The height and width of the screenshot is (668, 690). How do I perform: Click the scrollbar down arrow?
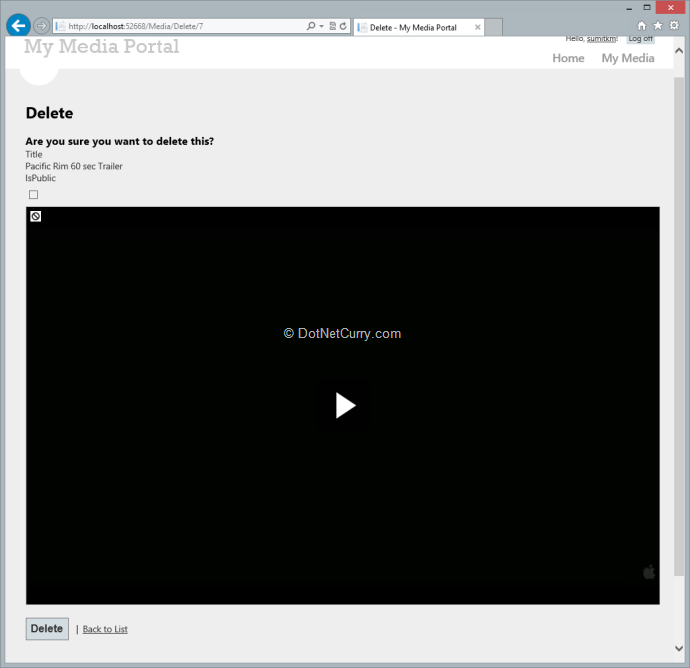point(679,648)
